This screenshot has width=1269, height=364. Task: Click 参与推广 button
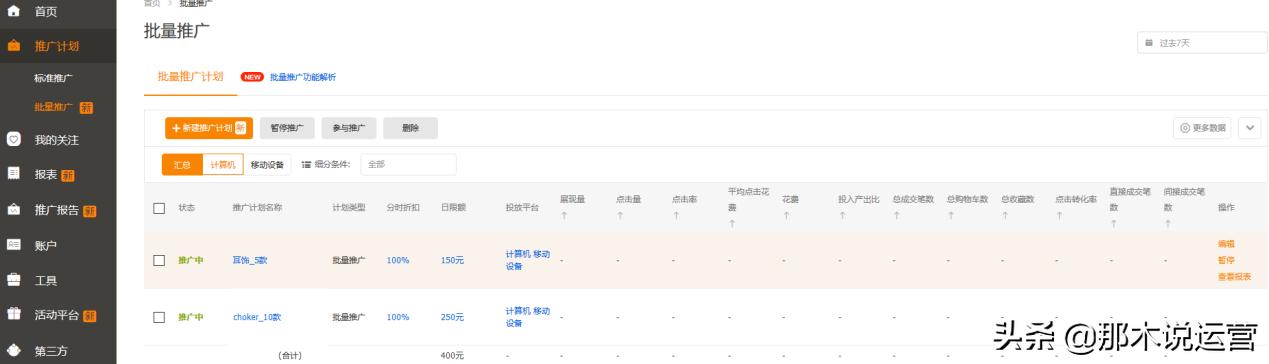[x=349, y=128]
